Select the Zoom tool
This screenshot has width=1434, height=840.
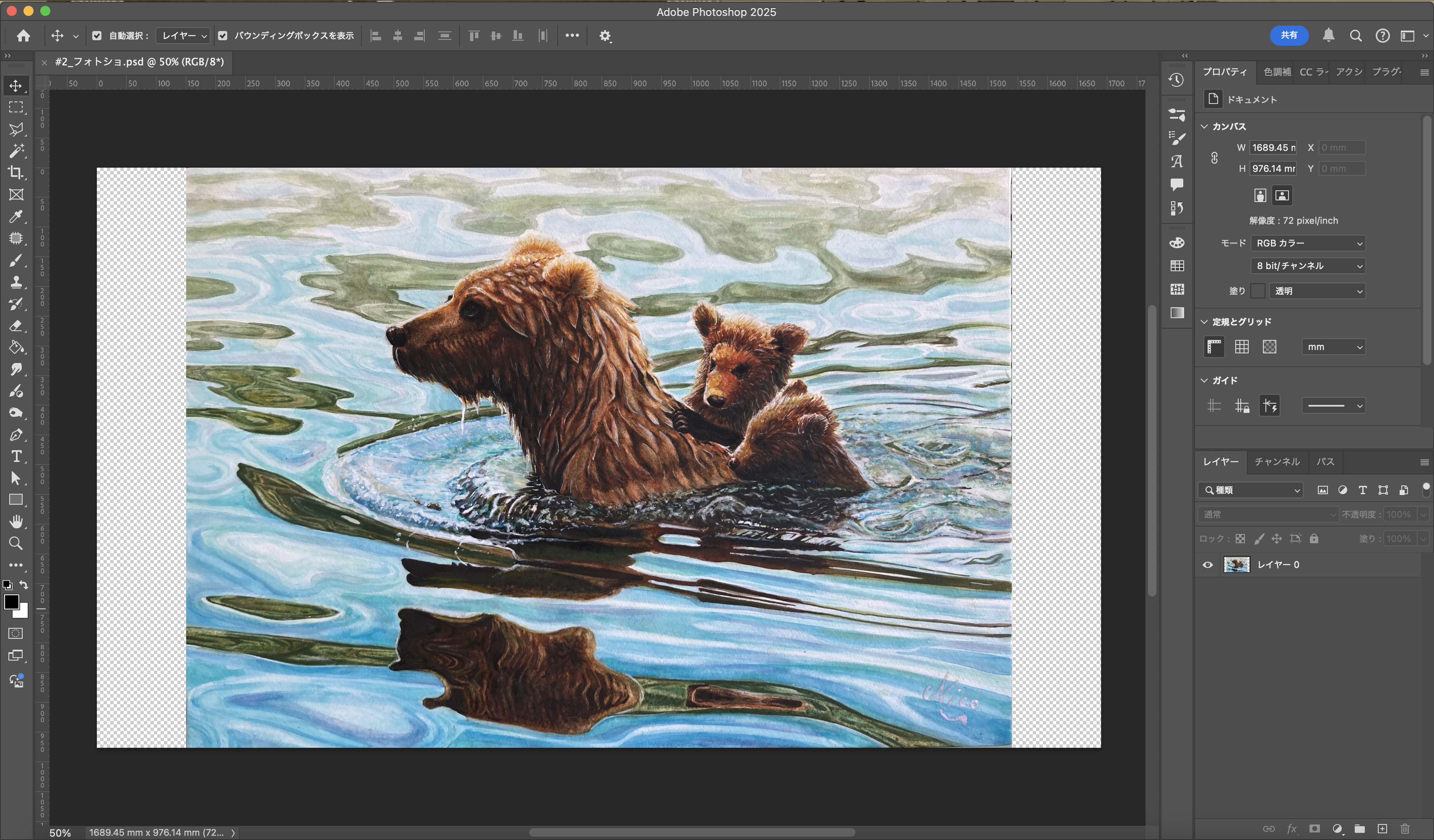[16, 544]
